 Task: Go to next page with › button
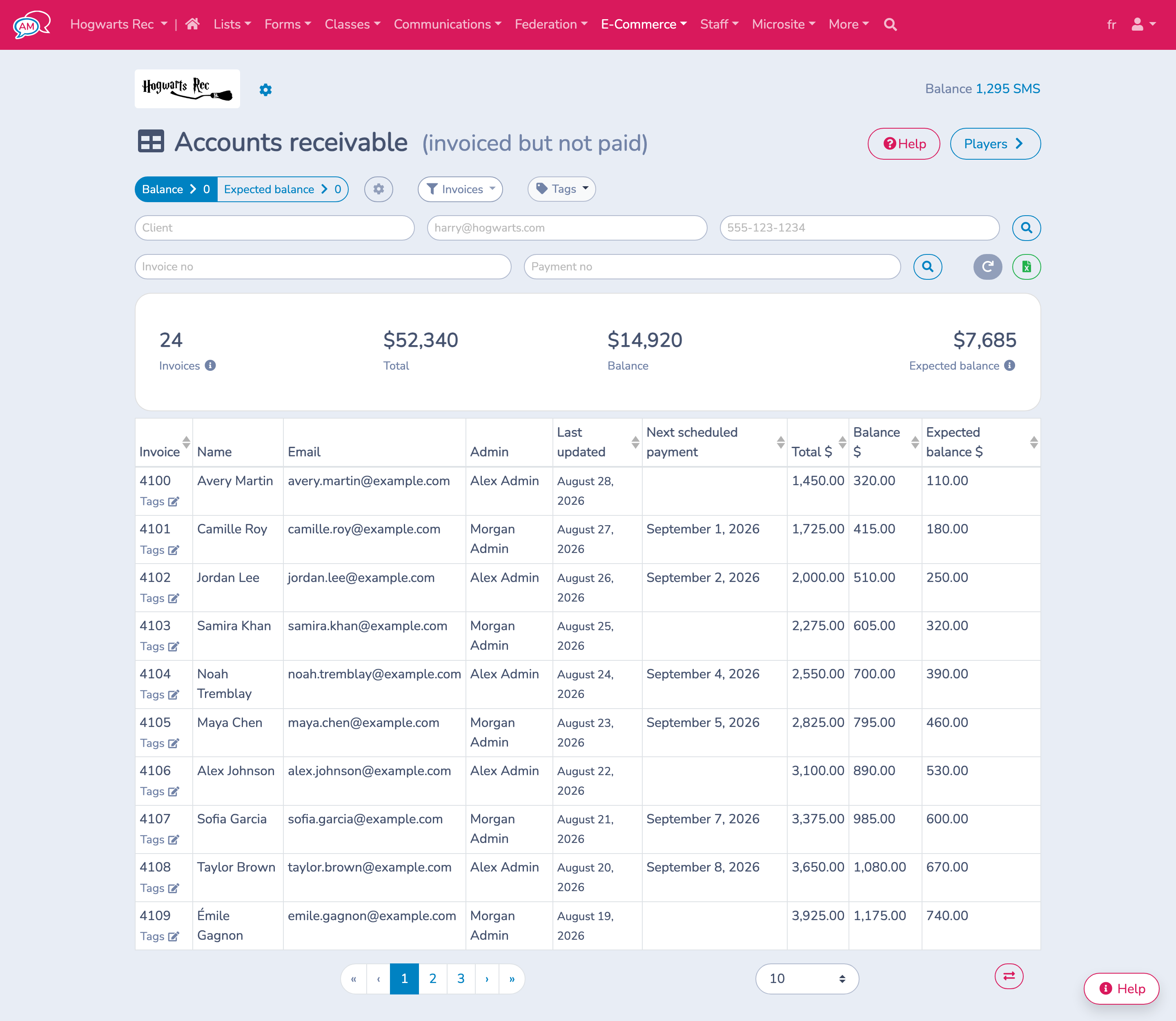[487, 979]
